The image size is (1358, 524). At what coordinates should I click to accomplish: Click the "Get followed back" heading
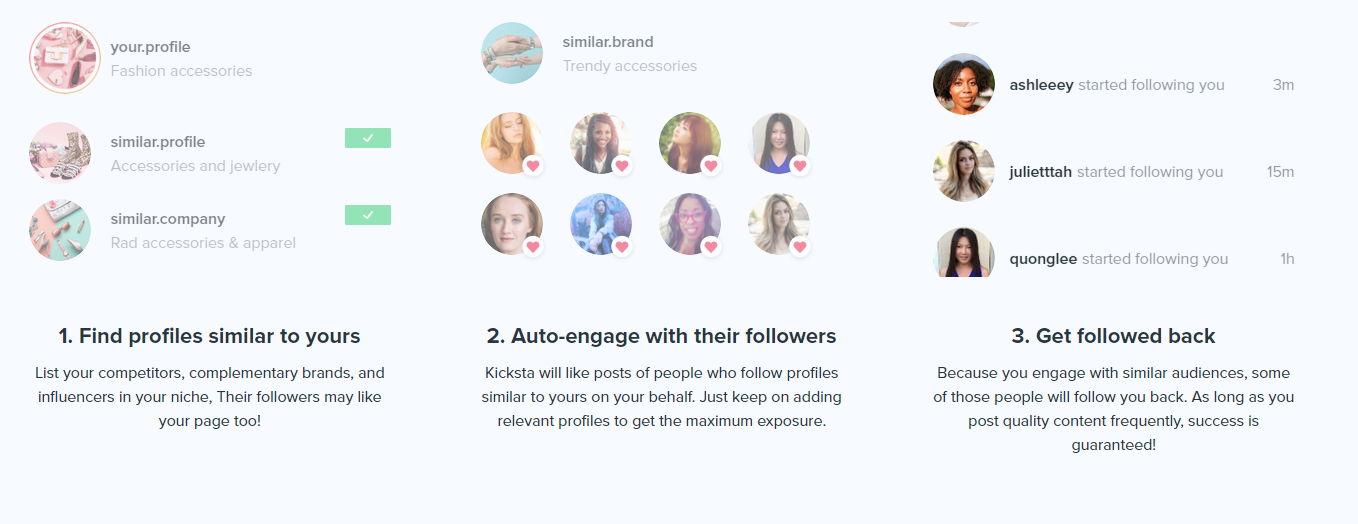coord(1113,336)
